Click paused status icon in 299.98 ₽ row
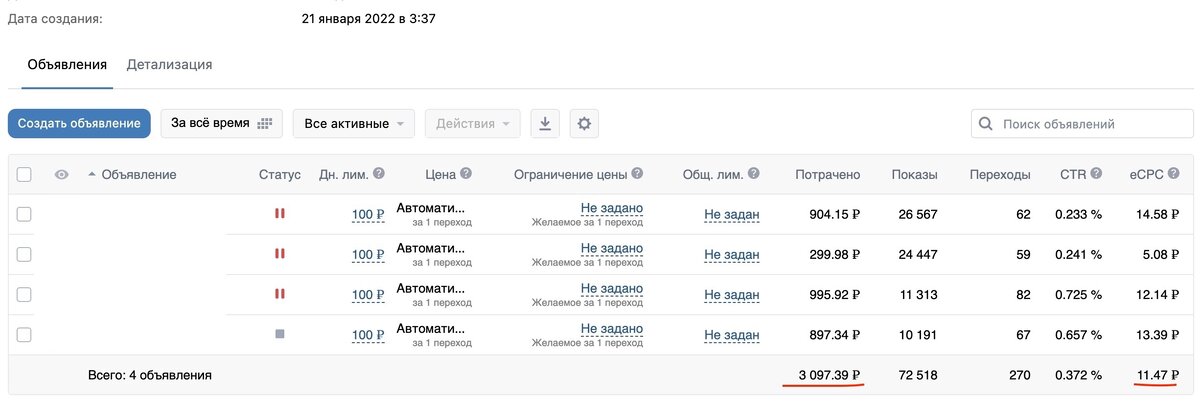The height and width of the screenshot is (401, 1200). 279,254
